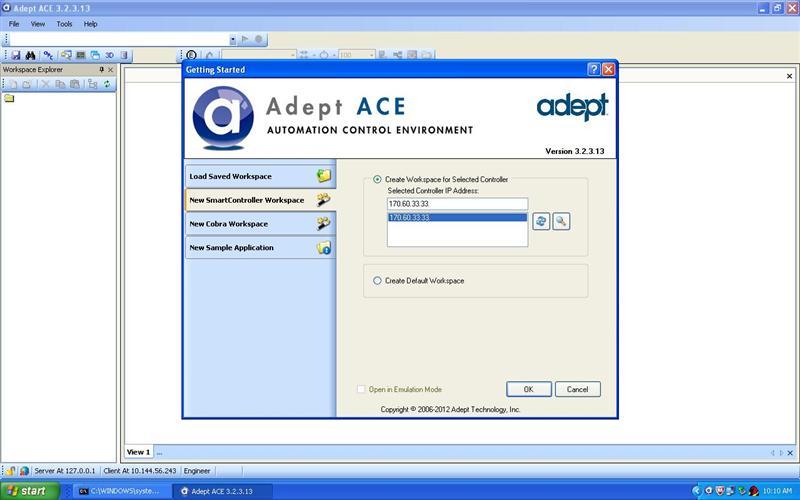Image resolution: width=800 pixels, height=500 pixels.
Task: Toggle the Open in Emulation Mode checkbox
Action: (361, 389)
